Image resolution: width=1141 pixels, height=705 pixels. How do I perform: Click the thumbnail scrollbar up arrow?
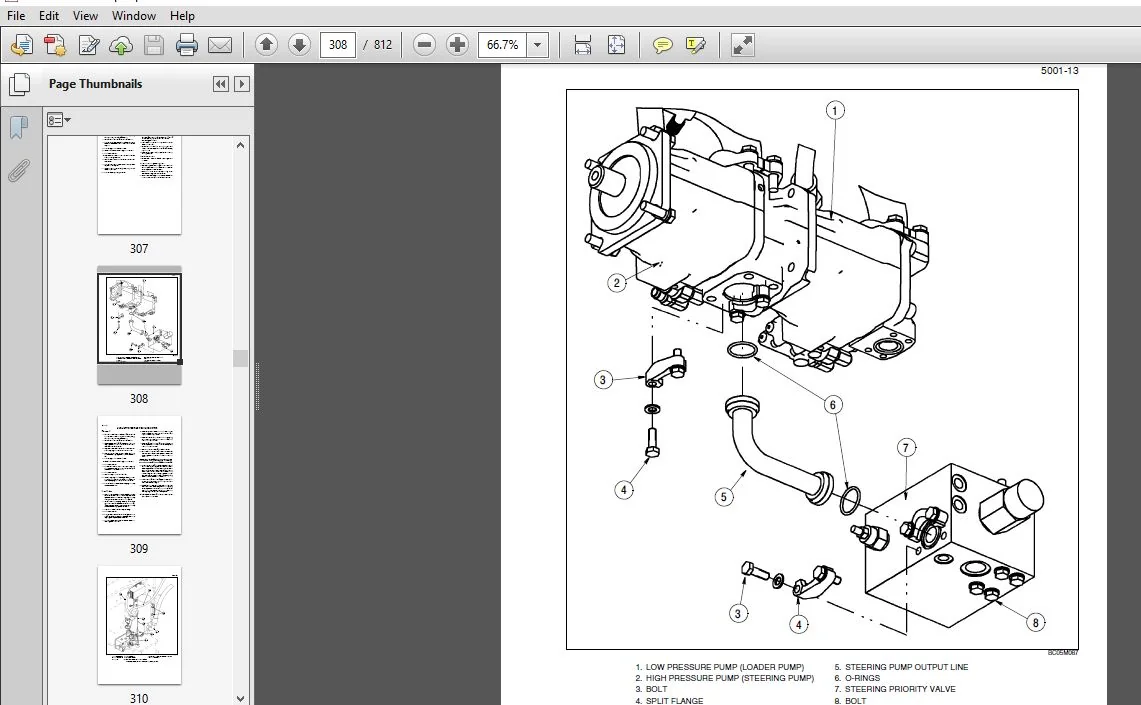(240, 145)
